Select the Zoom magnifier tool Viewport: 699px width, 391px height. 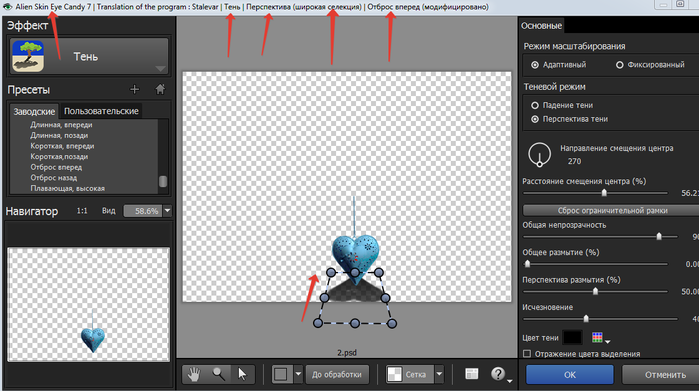coord(218,374)
